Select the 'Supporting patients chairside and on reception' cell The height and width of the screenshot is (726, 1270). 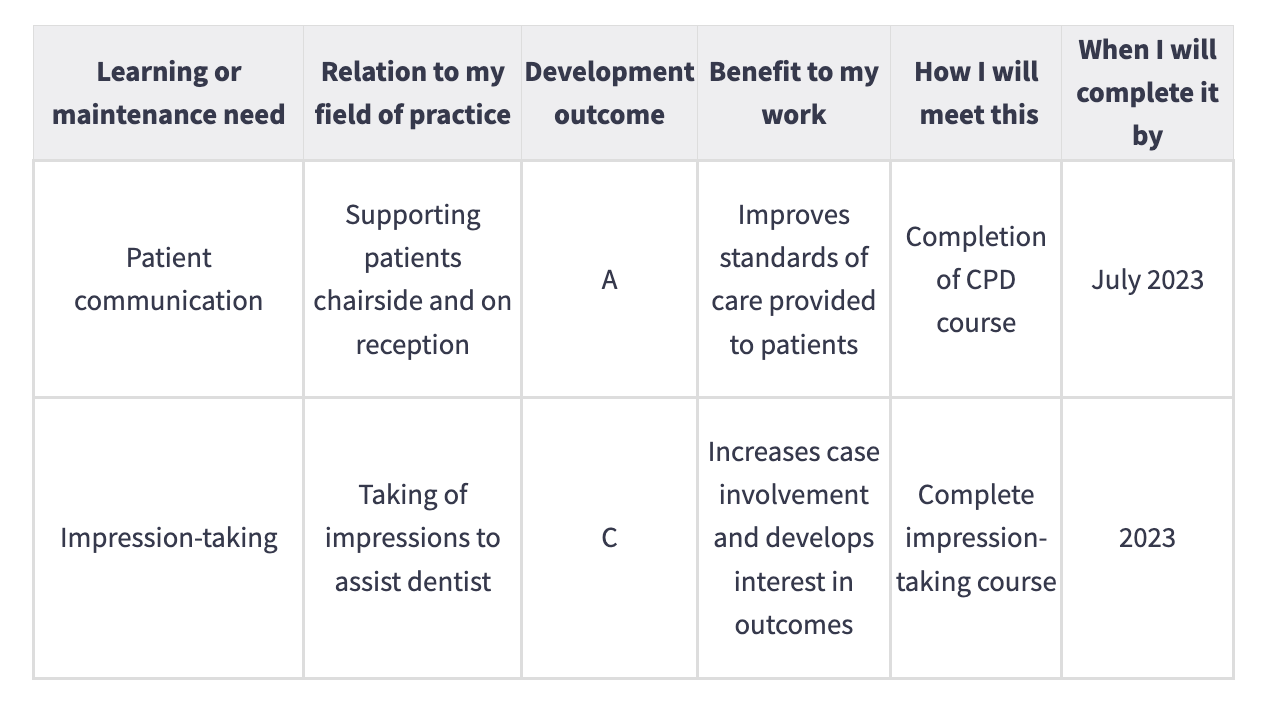click(412, 279)
